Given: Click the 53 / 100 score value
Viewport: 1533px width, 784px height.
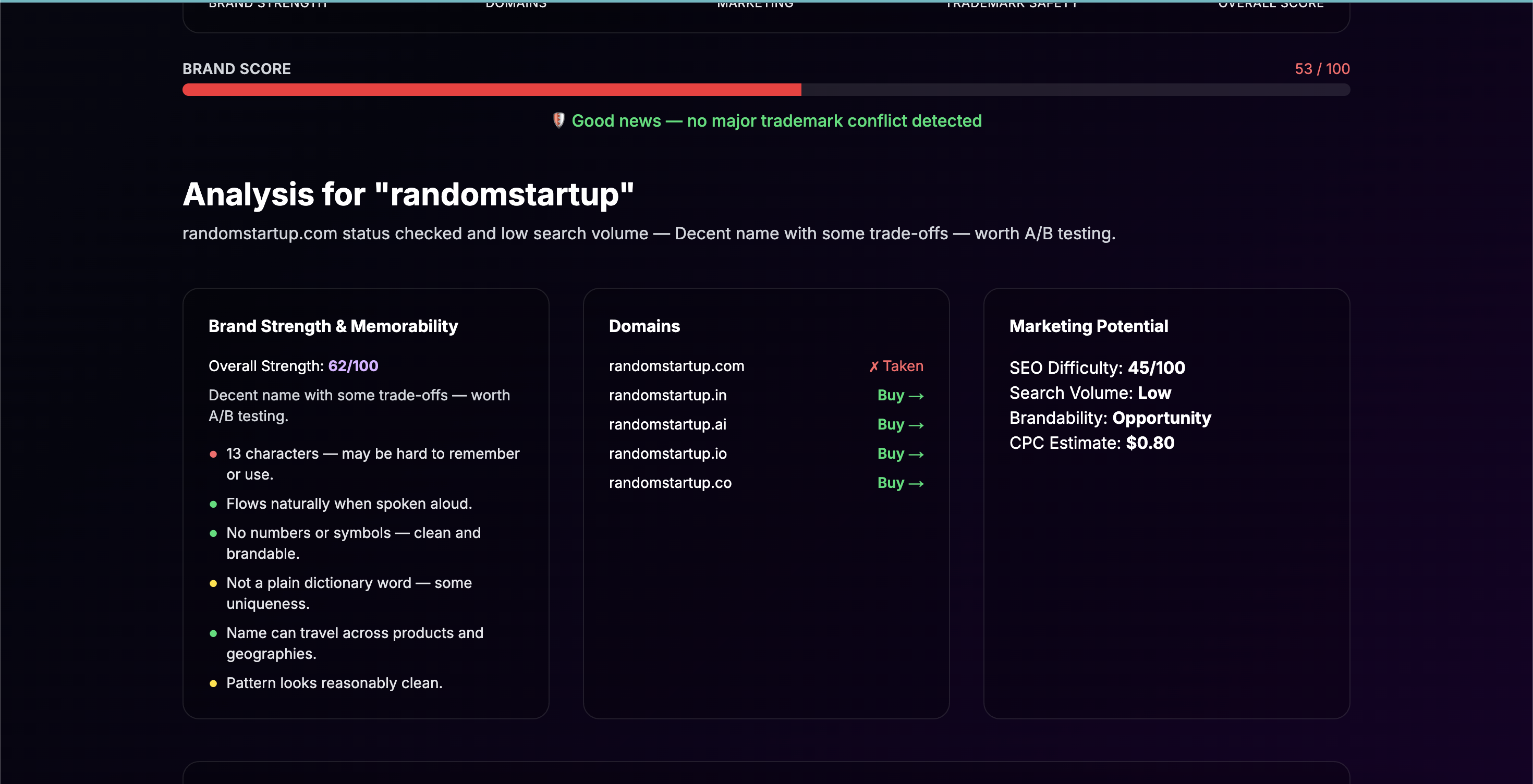Looking at the screenshot, I should coord(1321,68).
